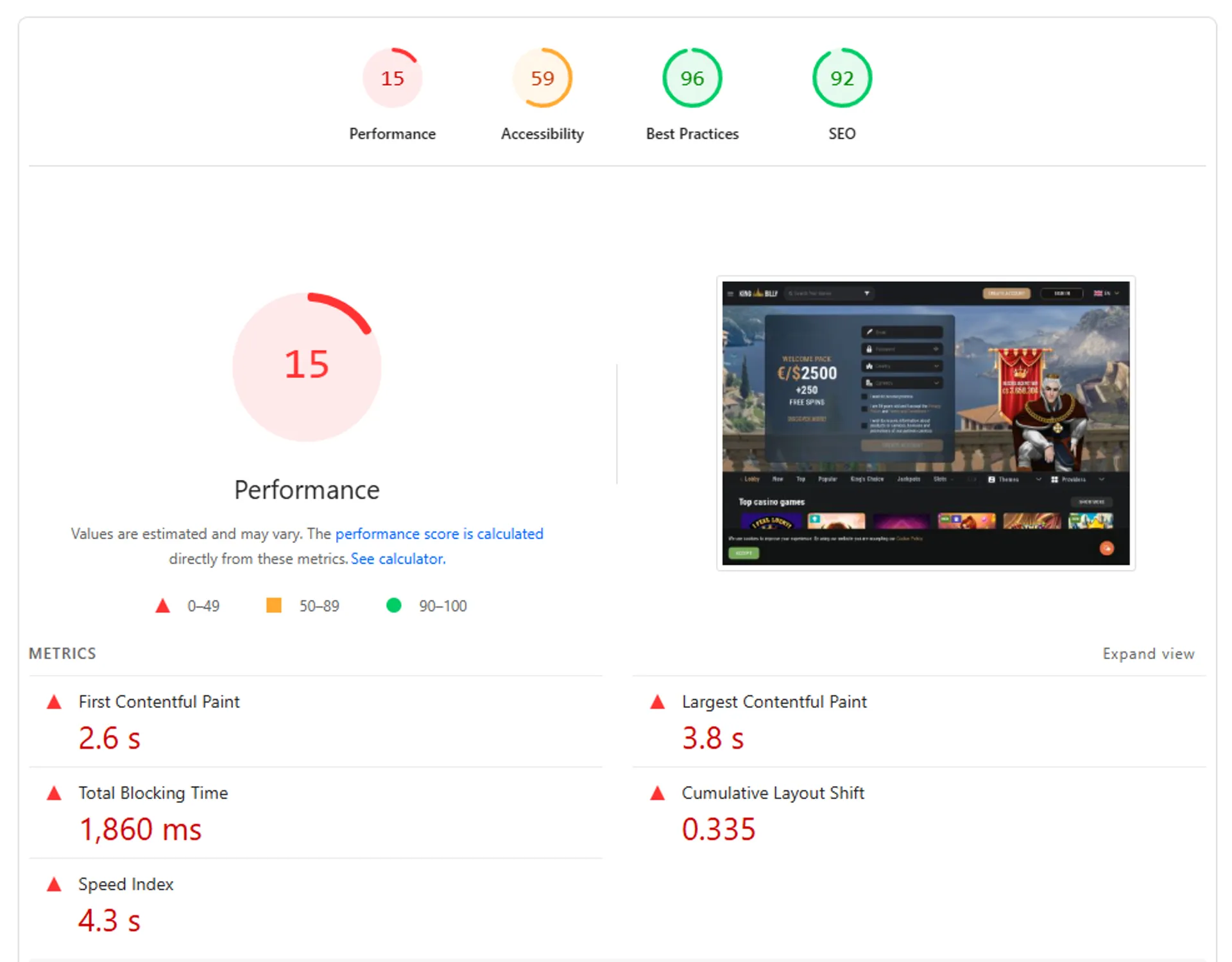Click the SEO gauge showing 92
This screenshot has width=1232, height=962.
[x=841, y=78]
